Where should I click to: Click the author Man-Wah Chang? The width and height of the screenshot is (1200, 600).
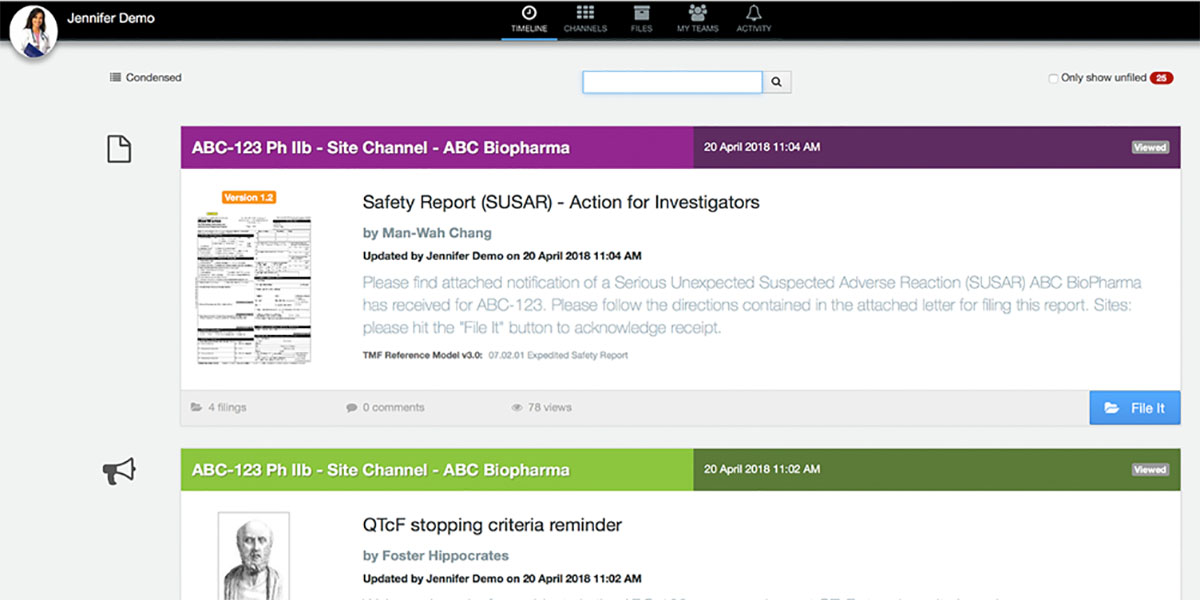(436, 233)
